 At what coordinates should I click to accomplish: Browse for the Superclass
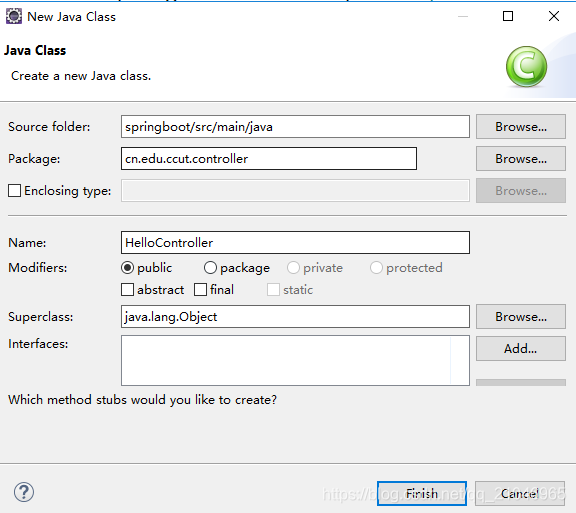click(x=521, y=316)
